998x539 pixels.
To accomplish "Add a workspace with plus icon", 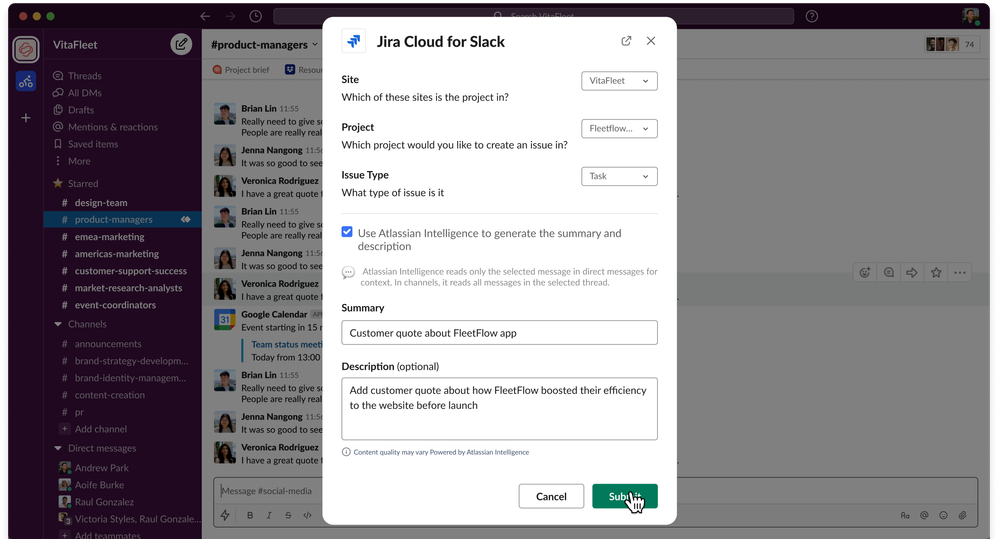I will pos(25,118).
